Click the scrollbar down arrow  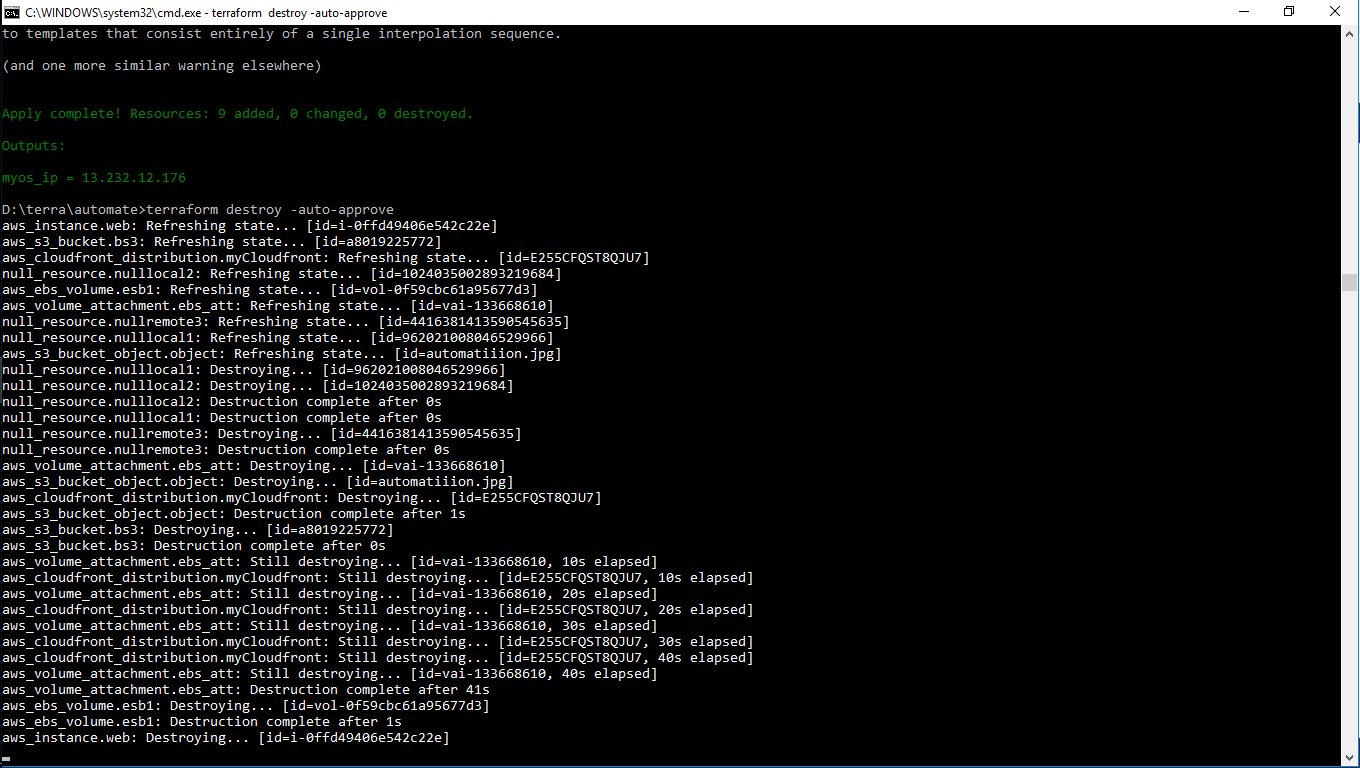click(1350, 759)
